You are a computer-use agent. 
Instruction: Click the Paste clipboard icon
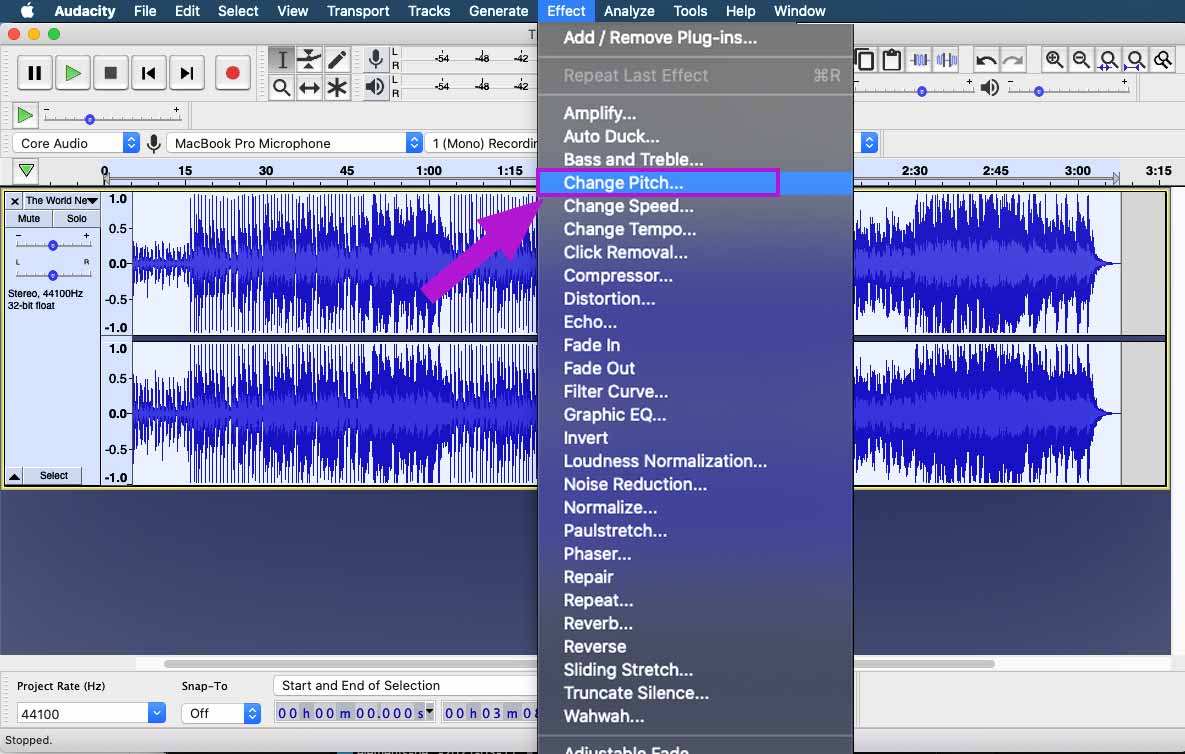(x=892, y=60)
